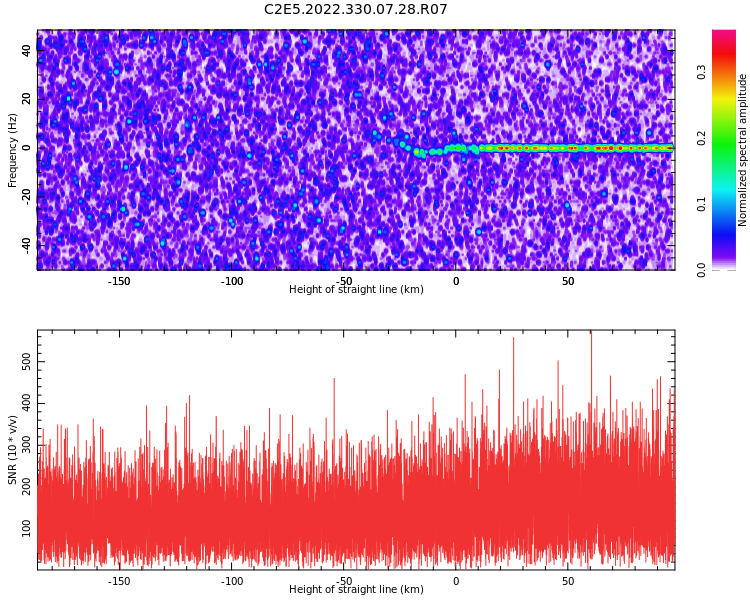750x600 pixels.
Task: Click the 300 tick on the SNR axis
Action: tap(26, 445)
